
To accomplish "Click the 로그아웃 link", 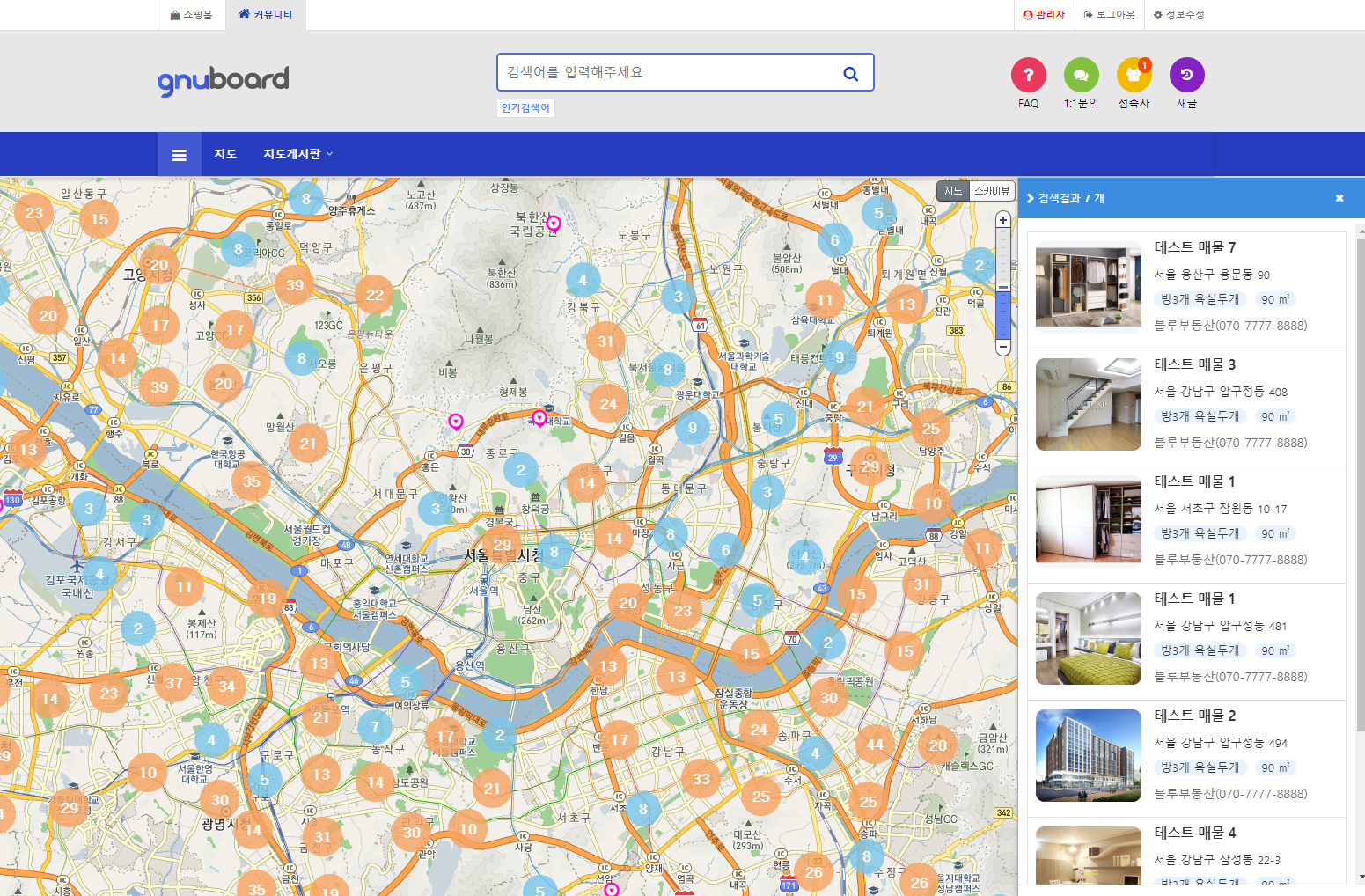I will [1110, 15].
